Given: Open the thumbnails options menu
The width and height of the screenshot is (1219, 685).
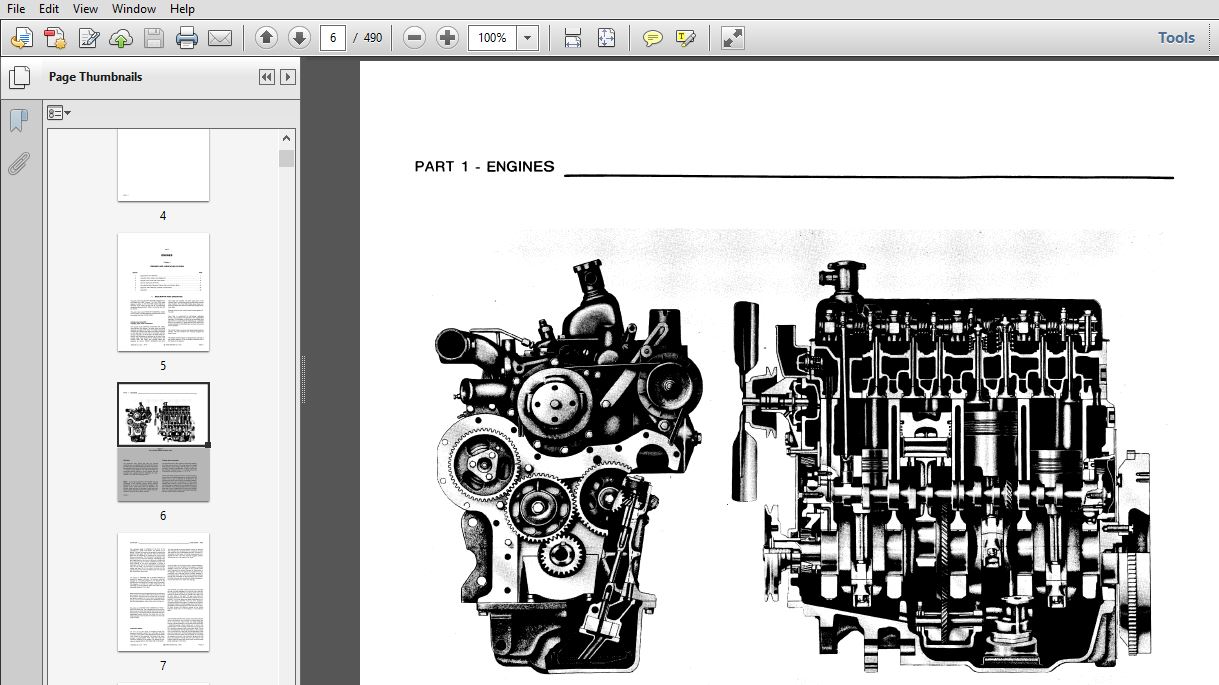Looking at the screenshot, I should click(59, 113).
